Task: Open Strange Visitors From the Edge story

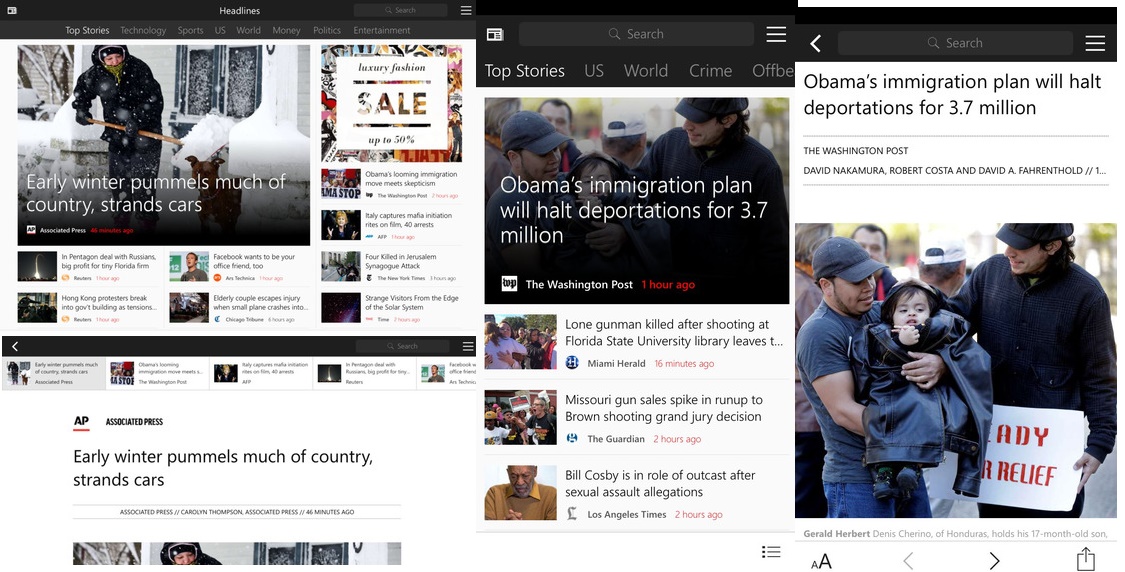Action: click(391, 308)
